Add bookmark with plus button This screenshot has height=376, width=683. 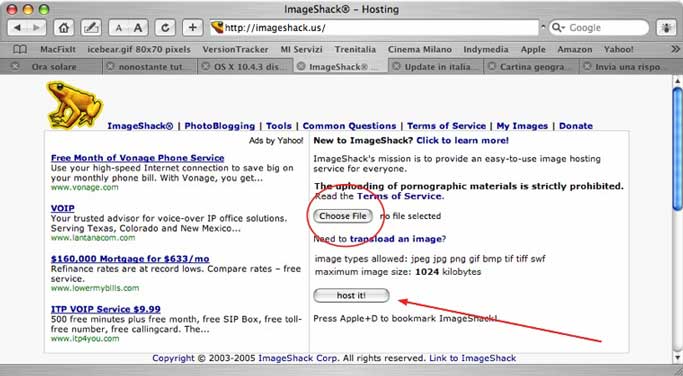[192, 28]
